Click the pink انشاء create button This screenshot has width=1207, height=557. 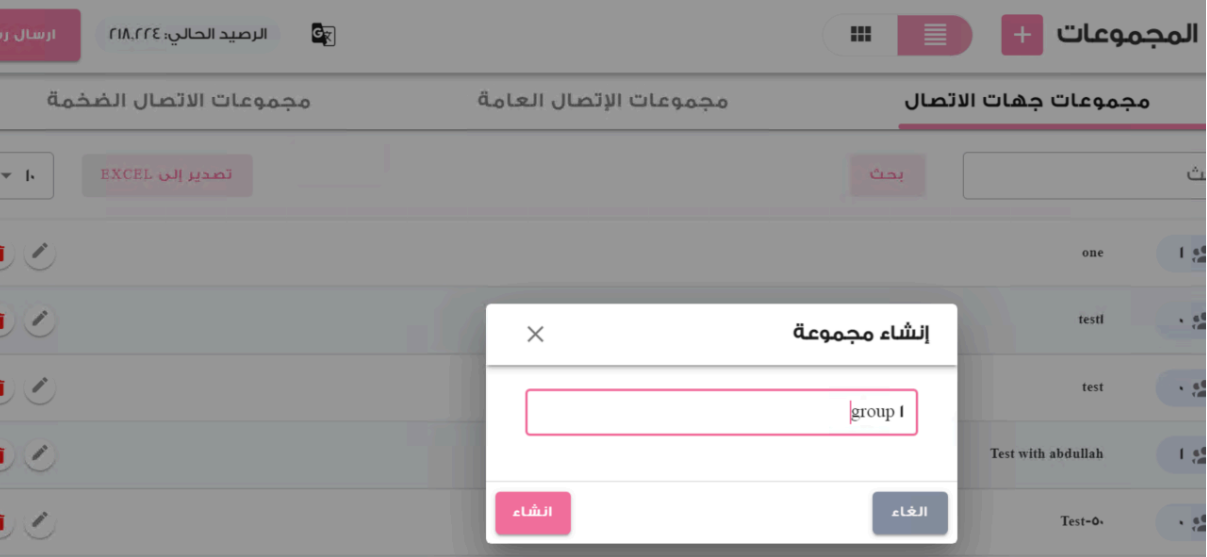point(533,513)
